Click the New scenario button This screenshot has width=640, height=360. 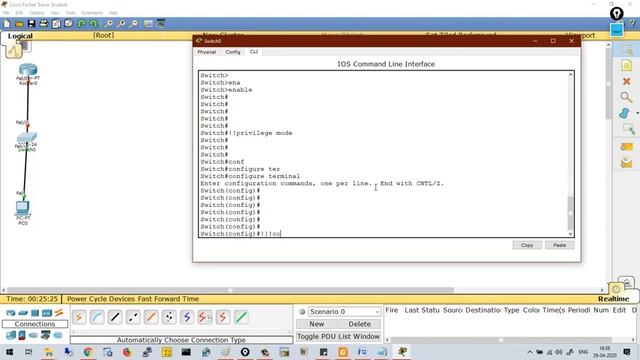click(317, 324)
